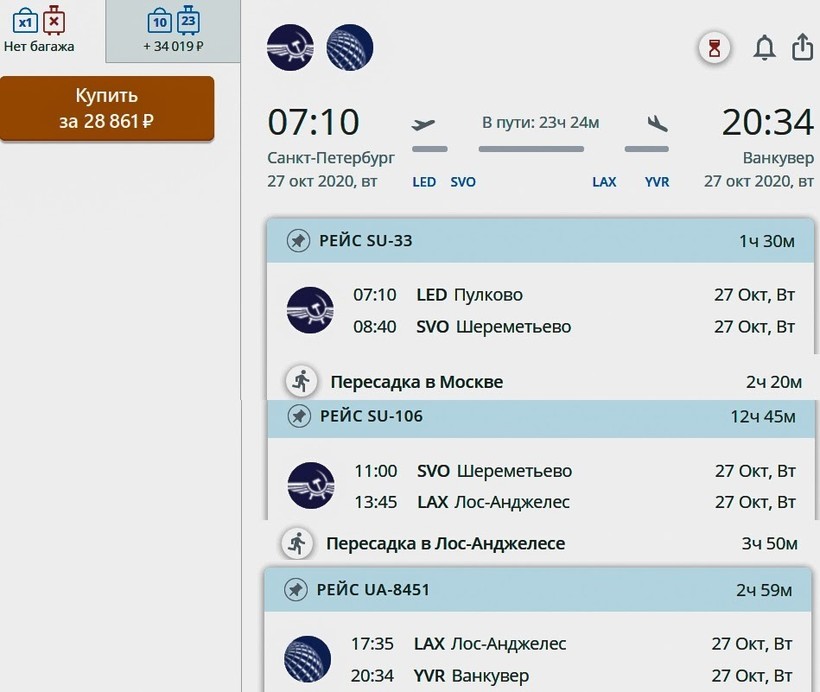Image resolution: width=820 pixels, height=692 pixels.
Task: Click the LAX airport code in route summary
Action: [604, 182]
